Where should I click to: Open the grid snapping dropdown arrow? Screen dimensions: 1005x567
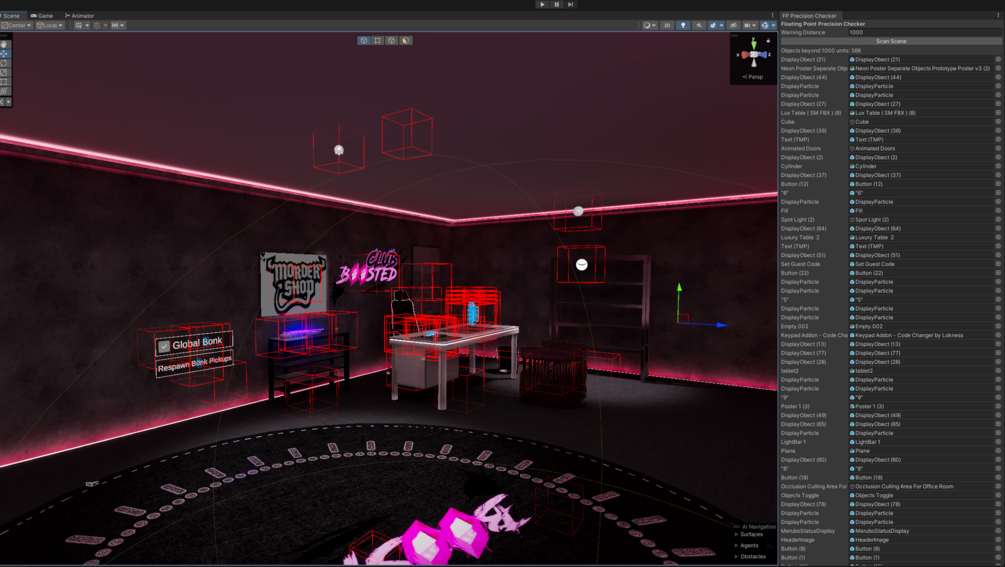tap(87, 25)
